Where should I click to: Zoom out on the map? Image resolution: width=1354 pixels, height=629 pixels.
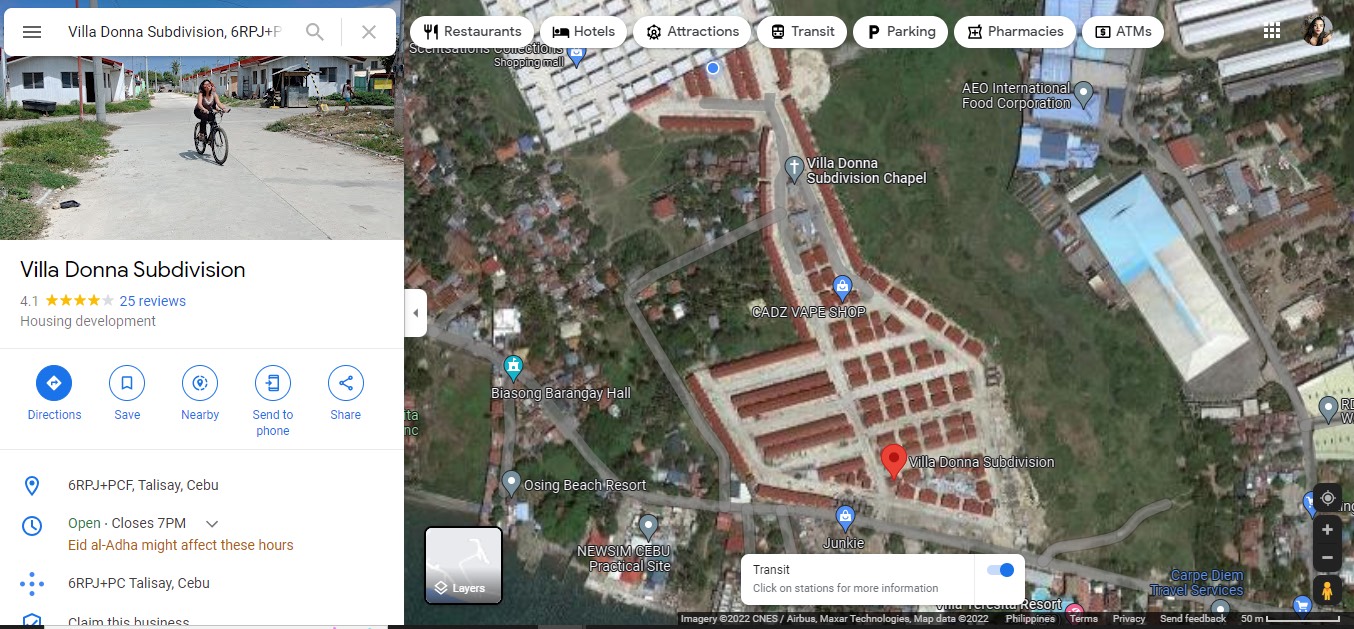1327,557
